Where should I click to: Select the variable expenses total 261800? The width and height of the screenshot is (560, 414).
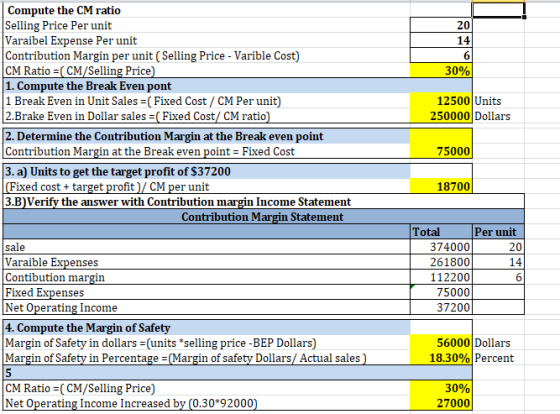pos(441,262)
